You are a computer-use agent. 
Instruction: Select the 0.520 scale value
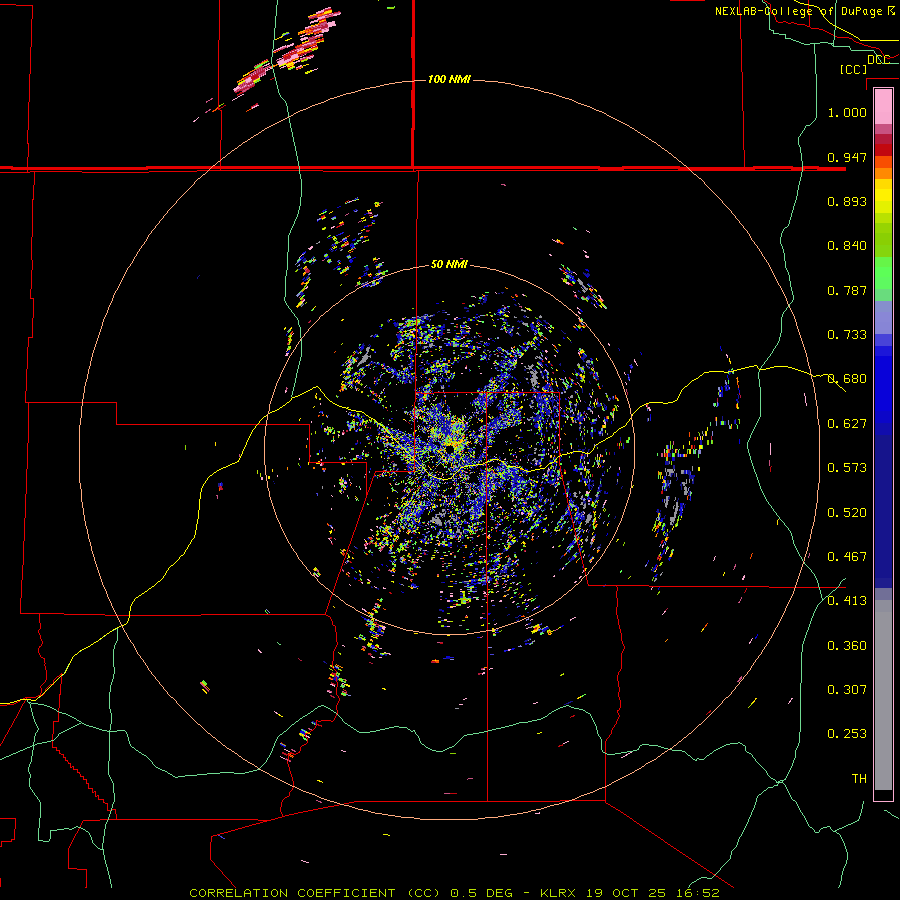(847, 513)
